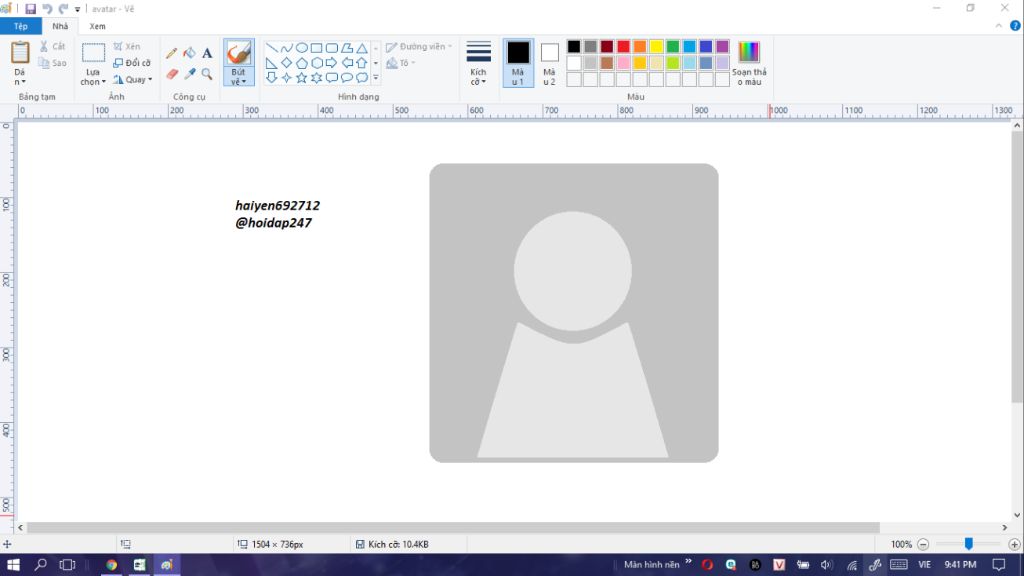Click the Save icon in title bar

(x=31, y=9)
